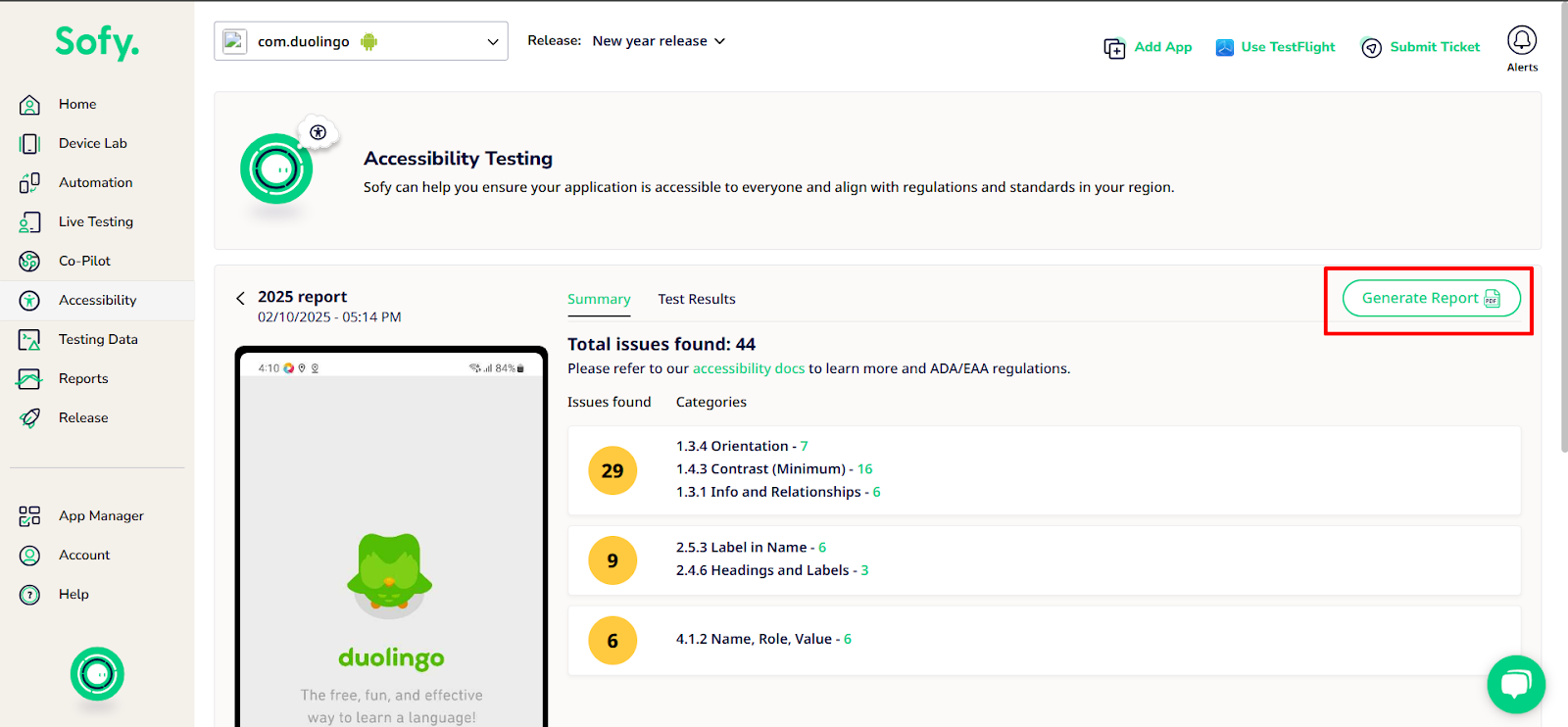Select the Accessibility sidebar icon
1568x727 pixels.
click(x=29, y=300)
